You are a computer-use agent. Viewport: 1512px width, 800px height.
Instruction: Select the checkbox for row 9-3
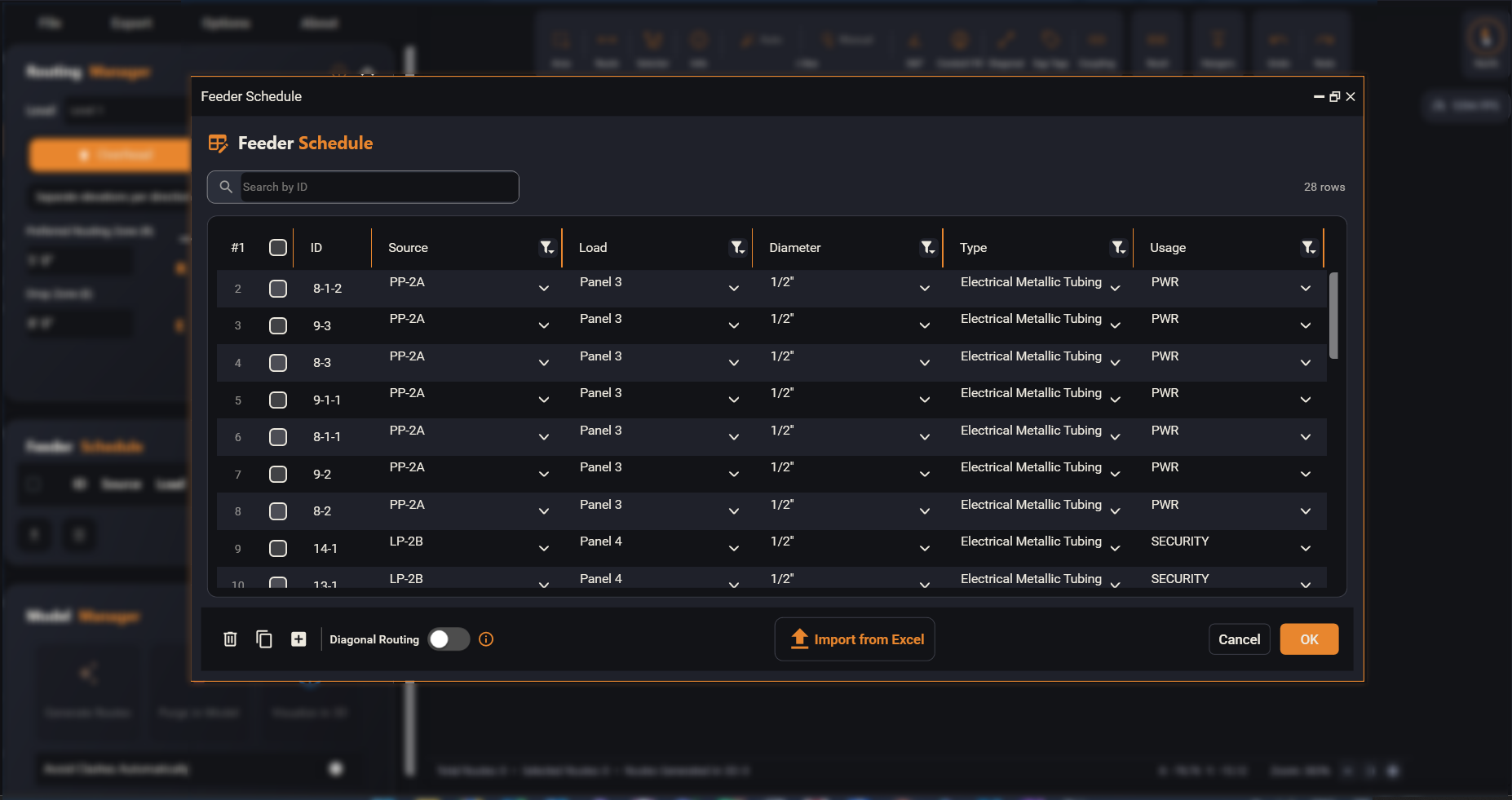[x=278, y=325]
